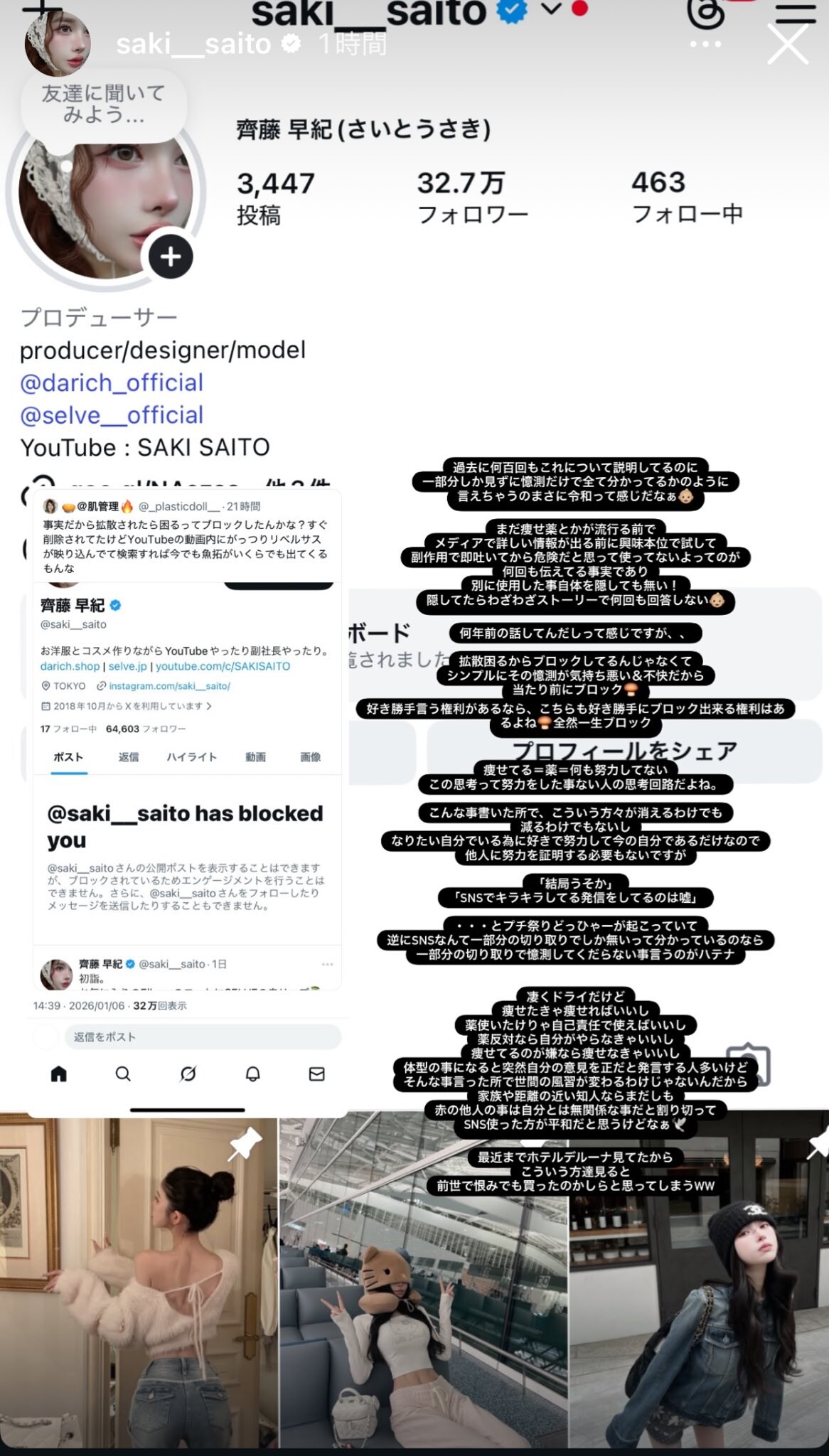Switch to the 返信 tab in the X profile
The width and height of the screenshot is (829, 1456).
coord(129,757)
